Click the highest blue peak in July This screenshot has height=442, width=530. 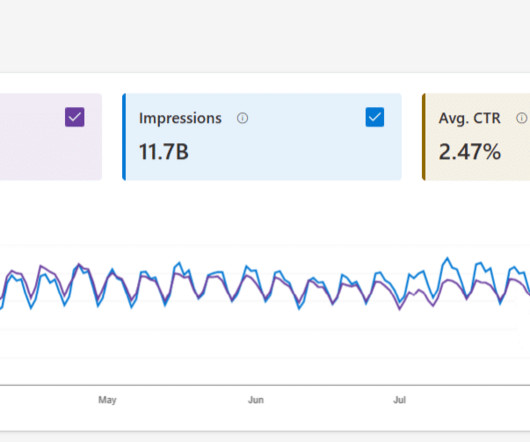pos(448,259)
